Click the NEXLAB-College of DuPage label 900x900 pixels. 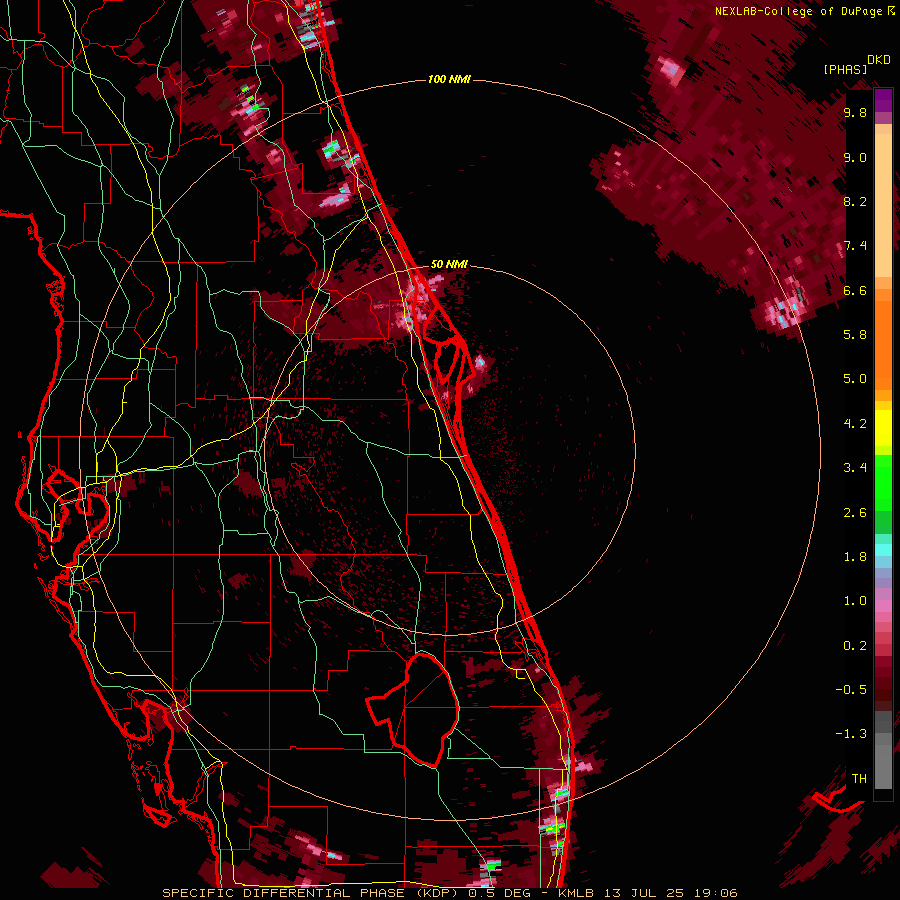pyautogui.click(x=798, y=11)
